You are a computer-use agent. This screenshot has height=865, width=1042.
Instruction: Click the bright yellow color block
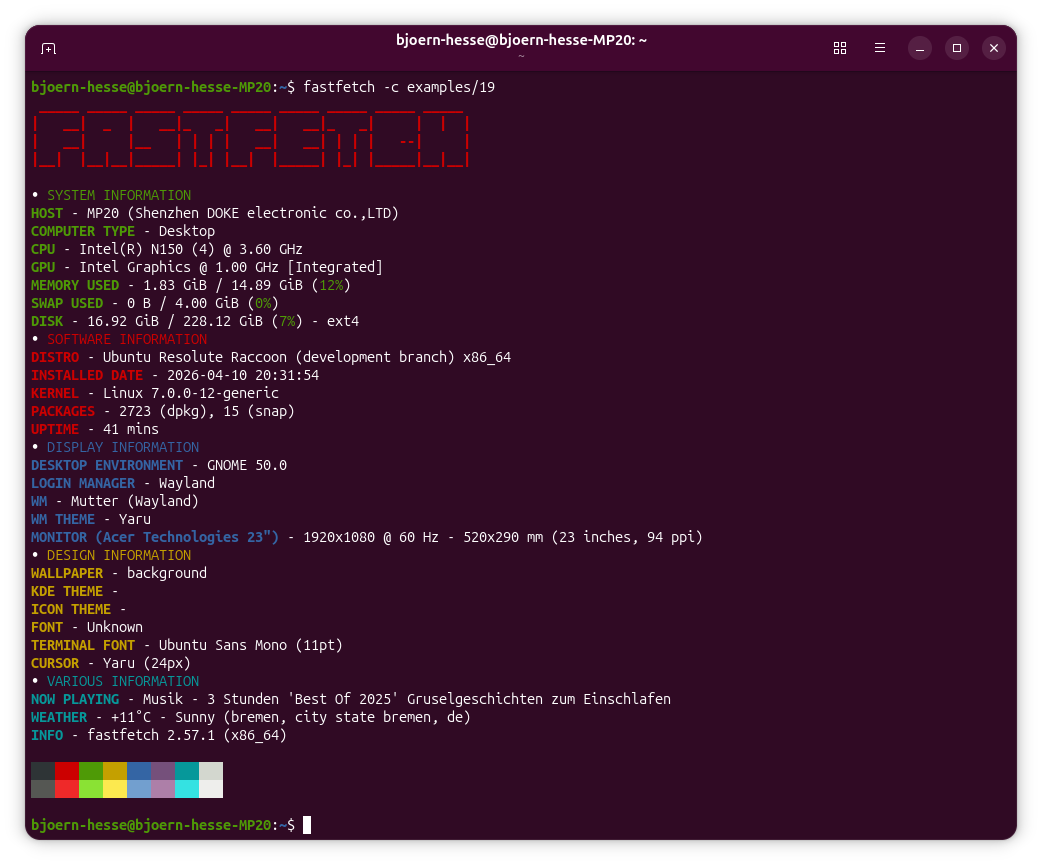(115, 789)
